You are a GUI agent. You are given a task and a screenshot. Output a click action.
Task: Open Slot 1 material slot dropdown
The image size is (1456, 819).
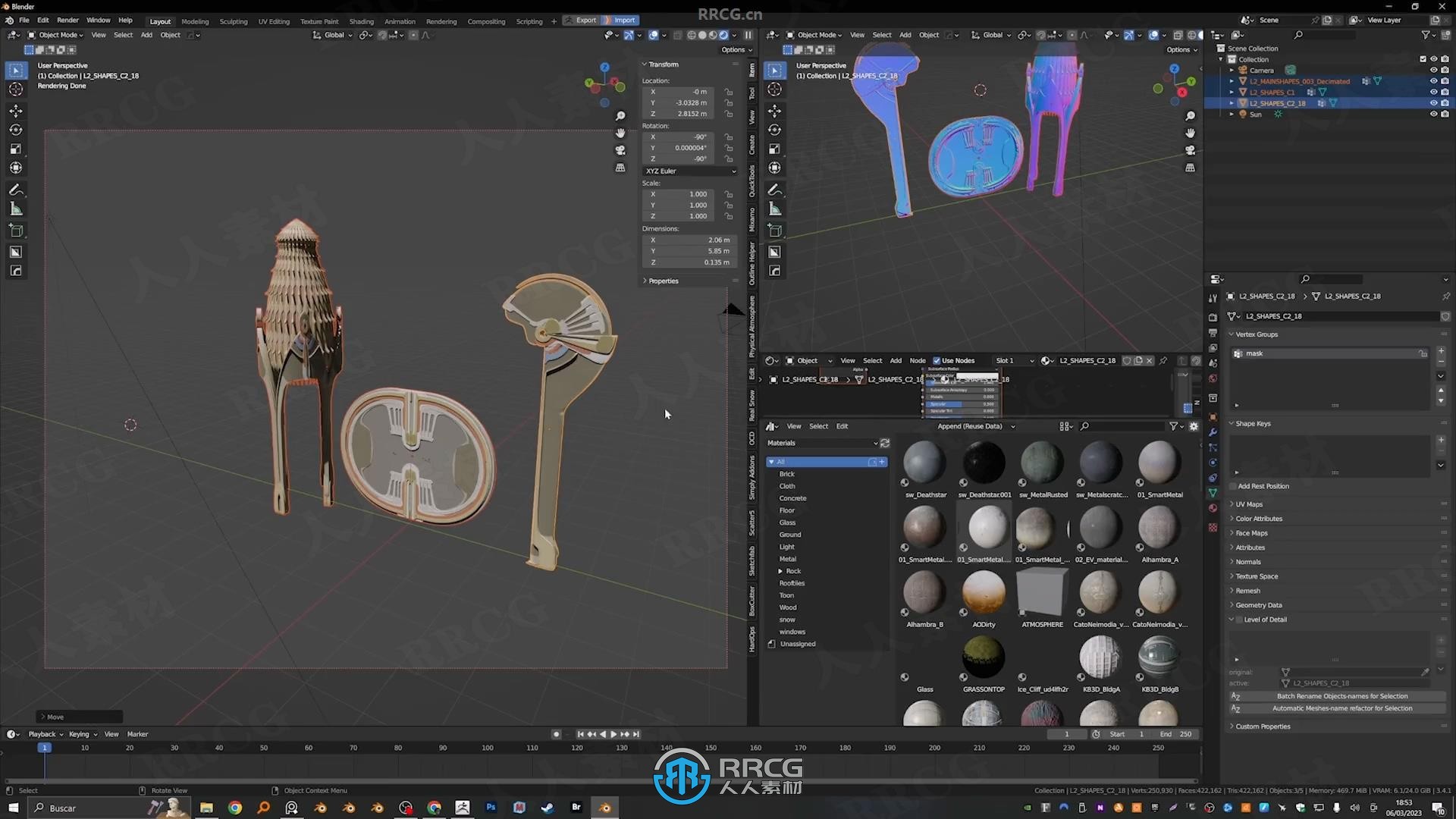[x=1014, y=361]
